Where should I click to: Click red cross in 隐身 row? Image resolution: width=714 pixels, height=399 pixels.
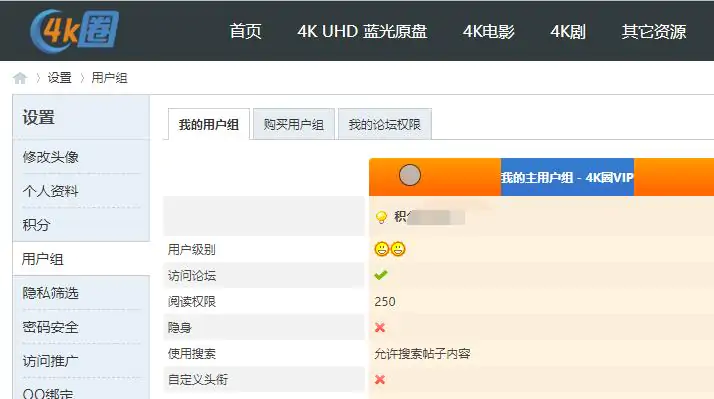(380, 327)
